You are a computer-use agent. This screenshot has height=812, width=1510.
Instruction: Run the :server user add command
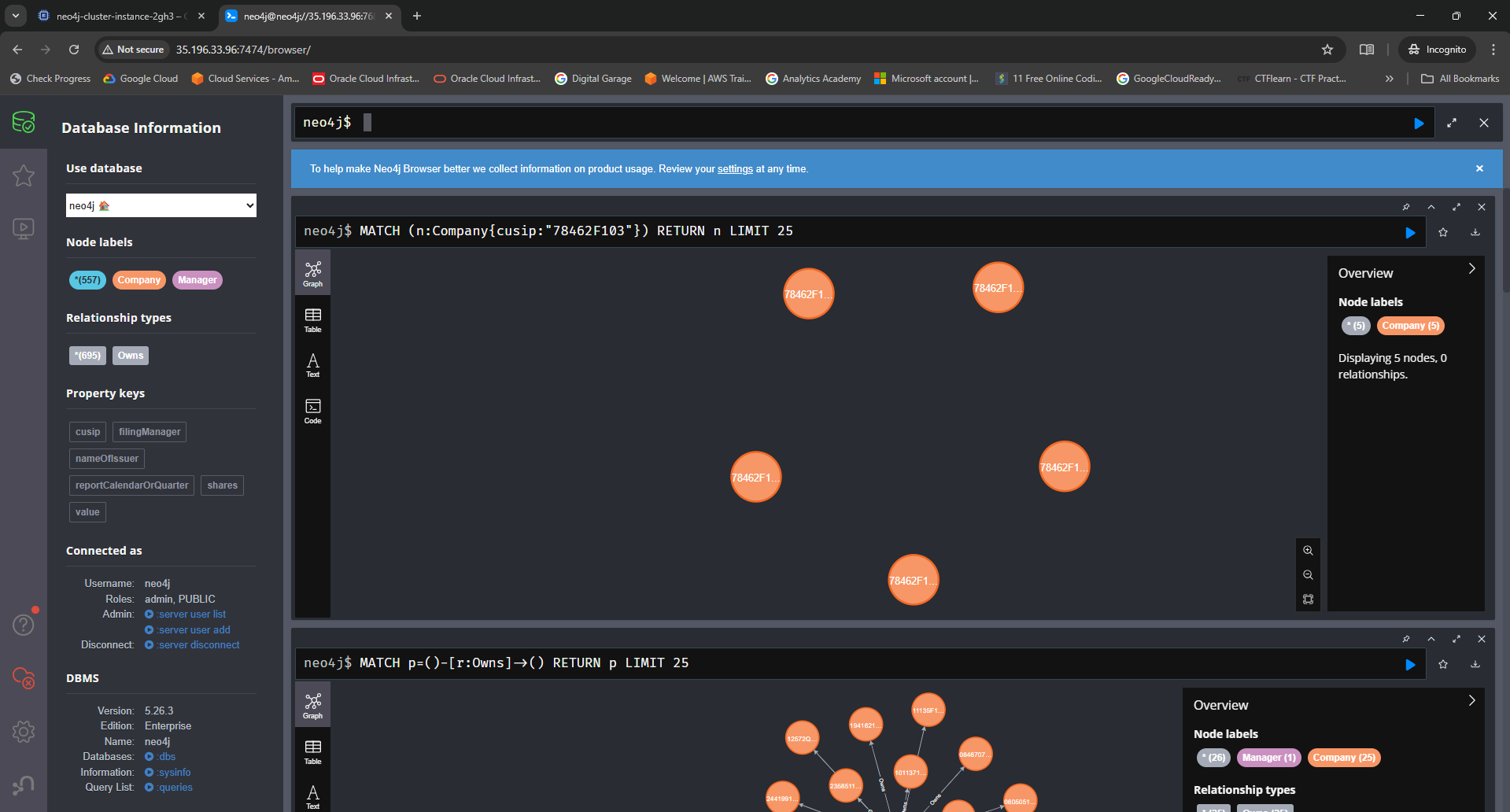[x=188, y=630]
